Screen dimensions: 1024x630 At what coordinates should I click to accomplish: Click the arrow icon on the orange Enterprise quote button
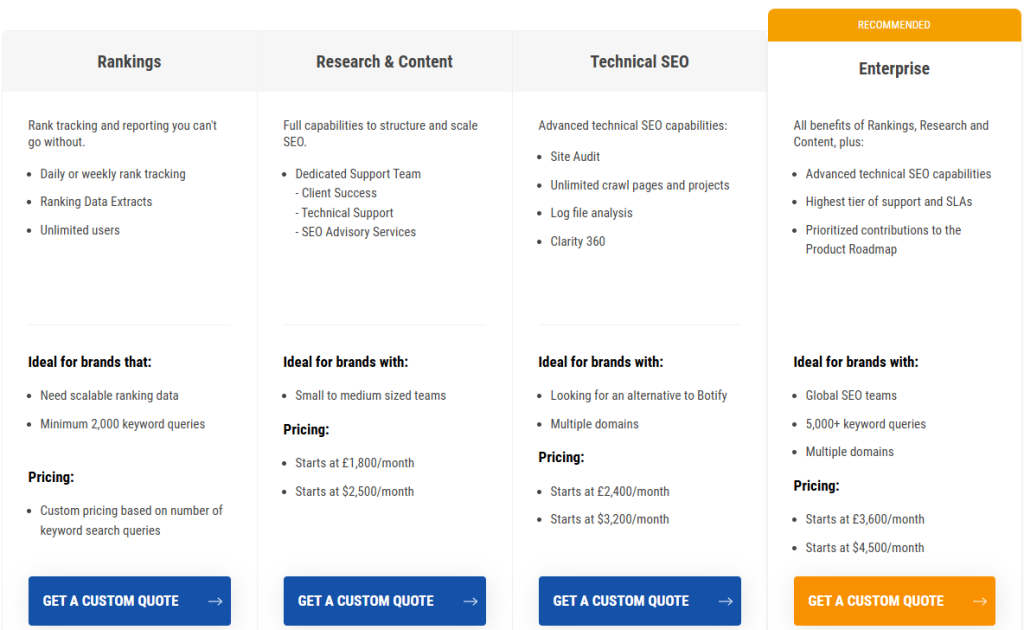979,601
